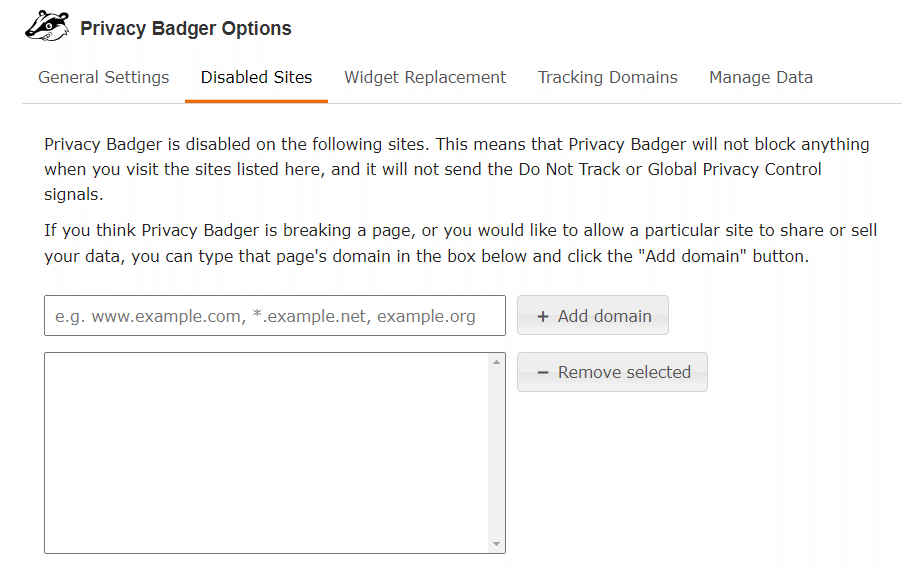Click the Privacy Badger logo icon
This screenshot has height=570, width=905.
46,26
